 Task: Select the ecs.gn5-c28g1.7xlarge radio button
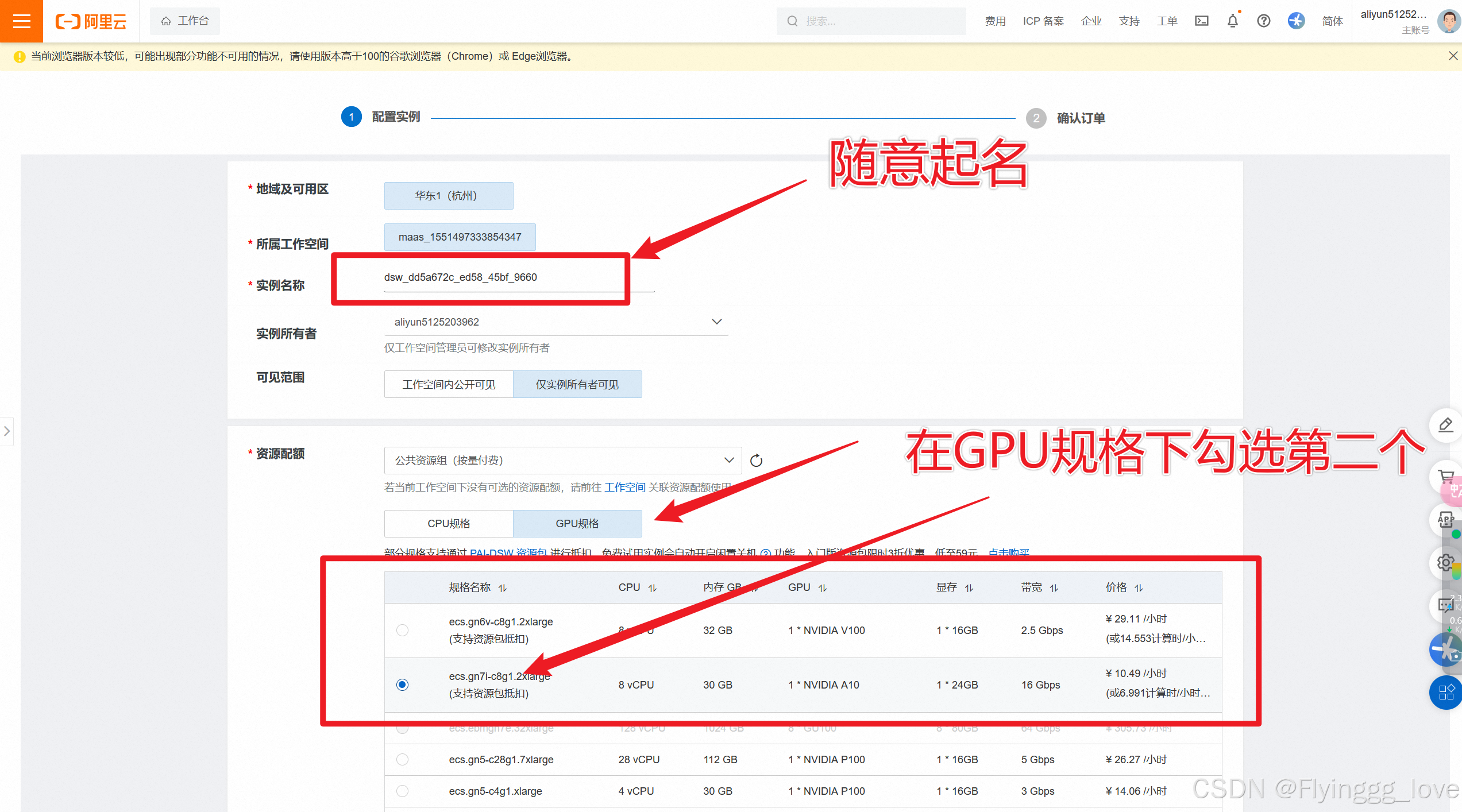click(x=402, y=759)
